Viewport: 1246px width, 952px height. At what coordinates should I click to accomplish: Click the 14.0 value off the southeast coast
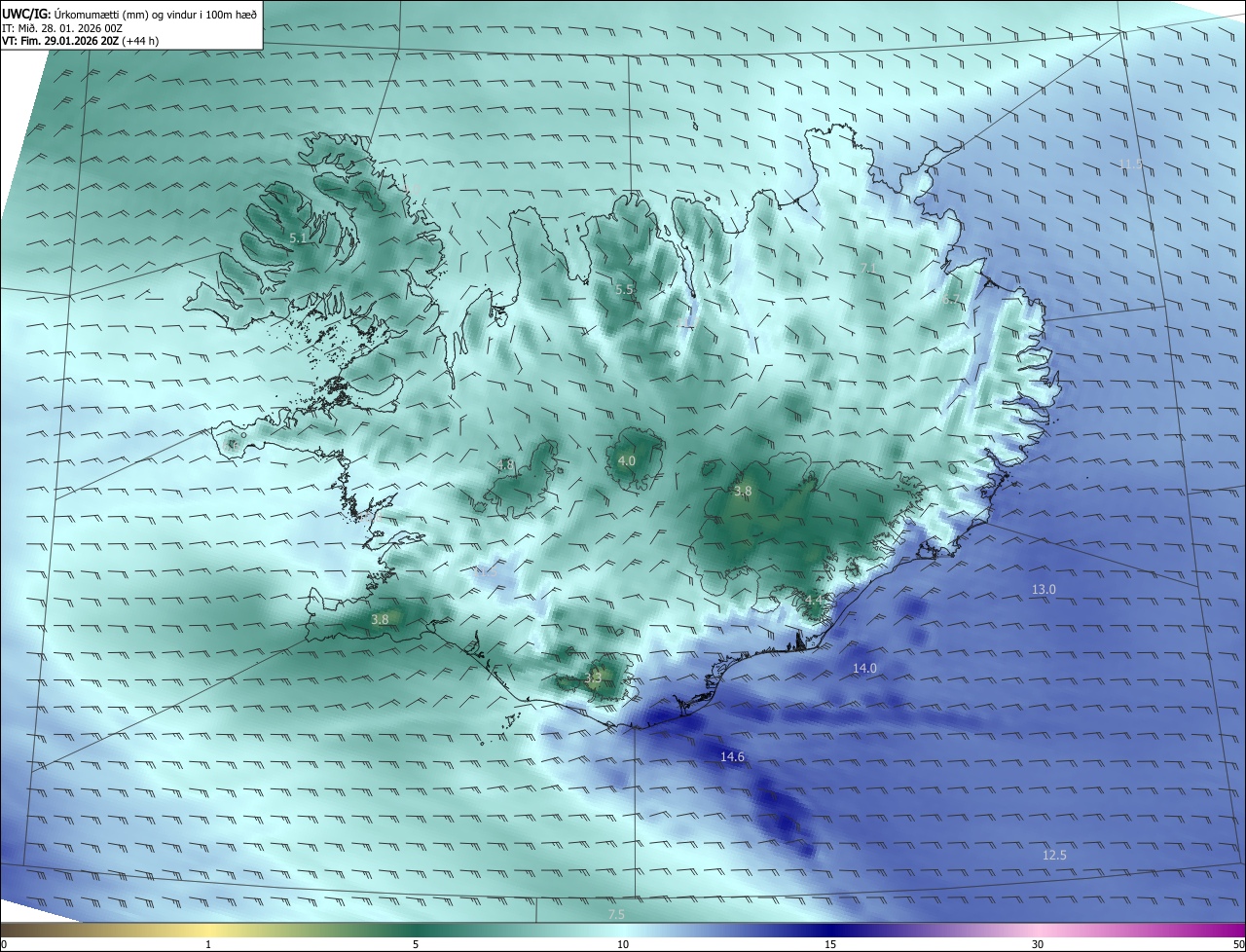tap(864, 668)
